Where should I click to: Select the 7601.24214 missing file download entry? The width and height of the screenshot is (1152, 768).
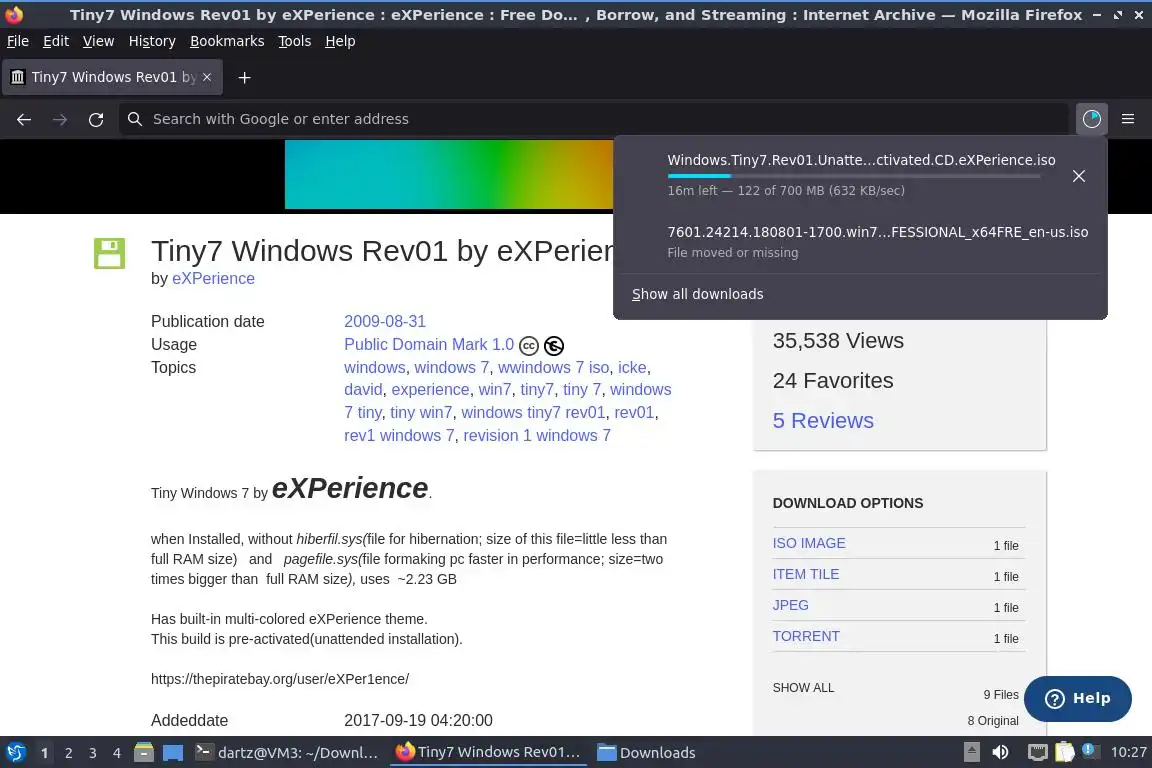point(861,242)
